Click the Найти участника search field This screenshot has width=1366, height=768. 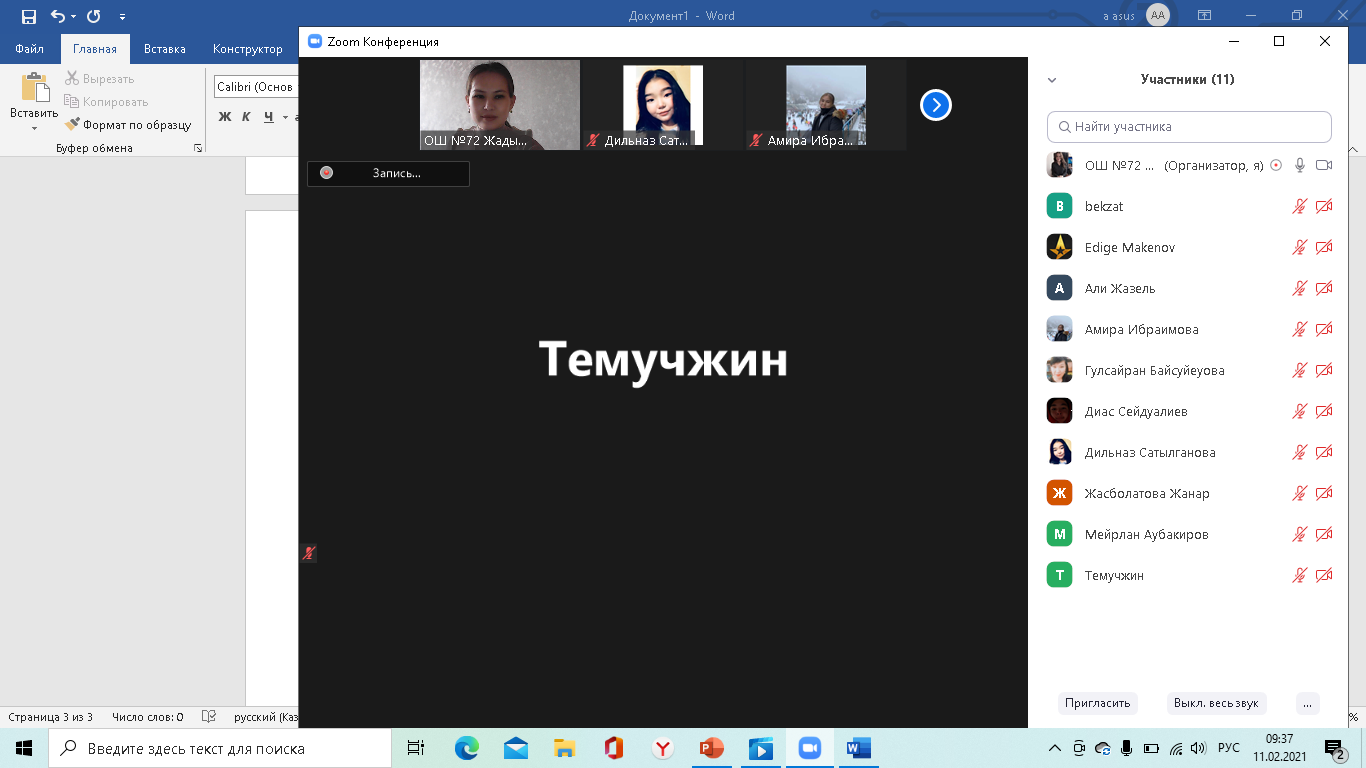point(1190,127)
